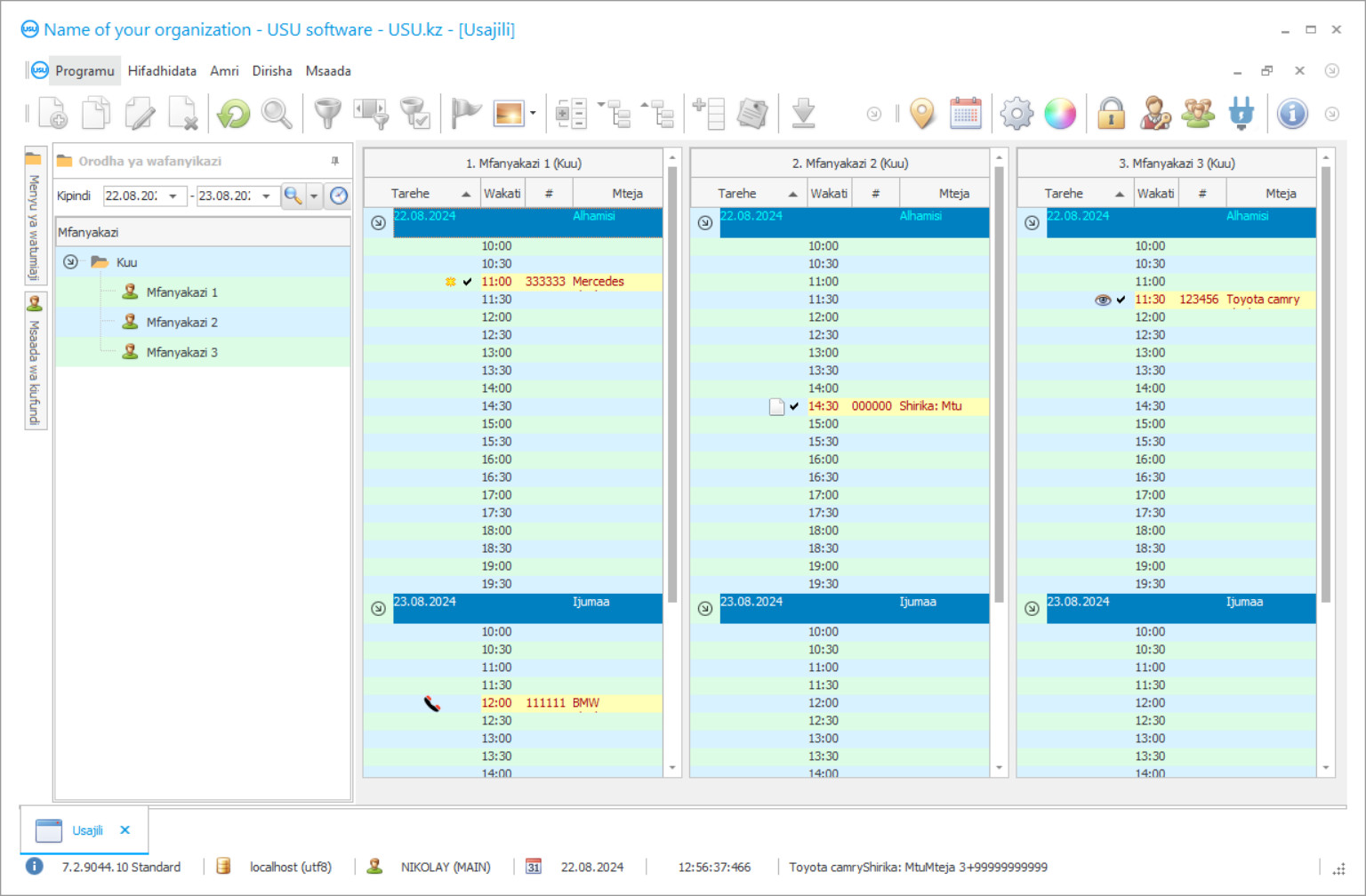Viewport: 1366px width, 896px height.
Task: Click the user with key icon
Action: click(x=1154, y=114)
